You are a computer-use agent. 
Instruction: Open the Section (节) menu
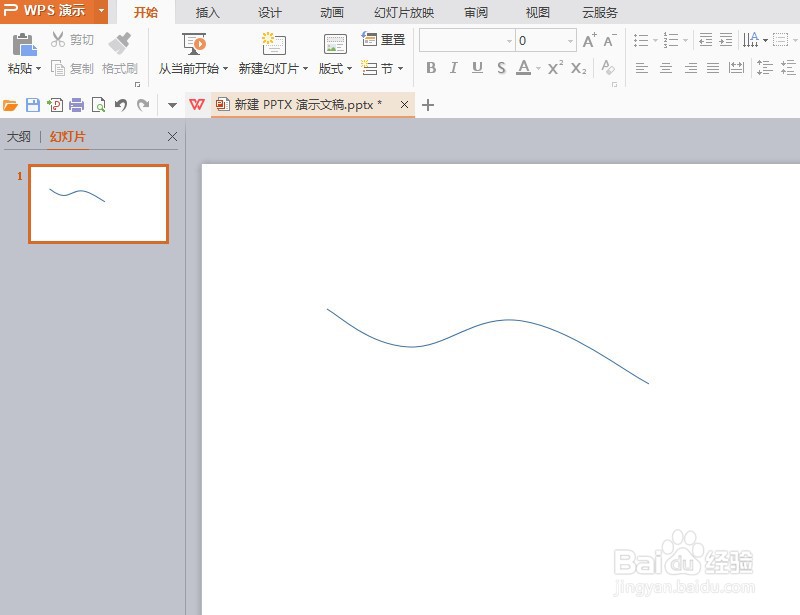click(x=383, y=68)
